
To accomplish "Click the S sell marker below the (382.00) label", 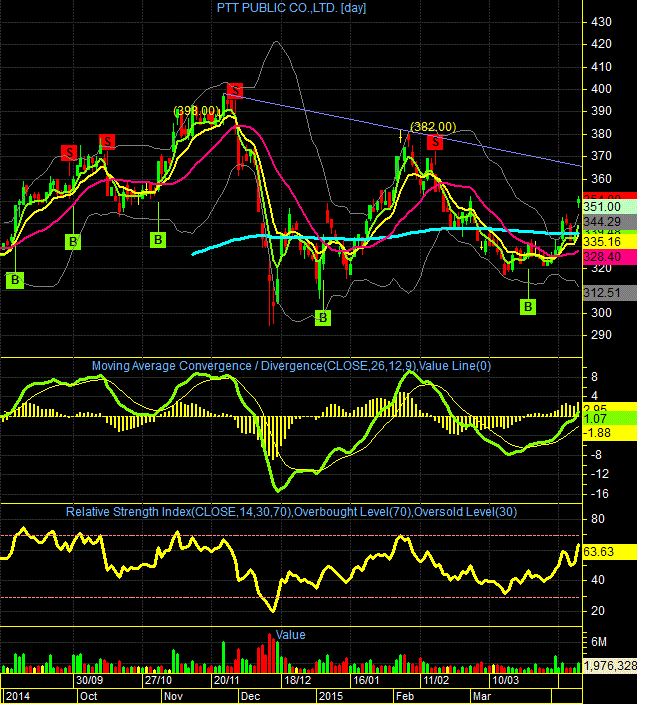I will click(x=435, y=142).
